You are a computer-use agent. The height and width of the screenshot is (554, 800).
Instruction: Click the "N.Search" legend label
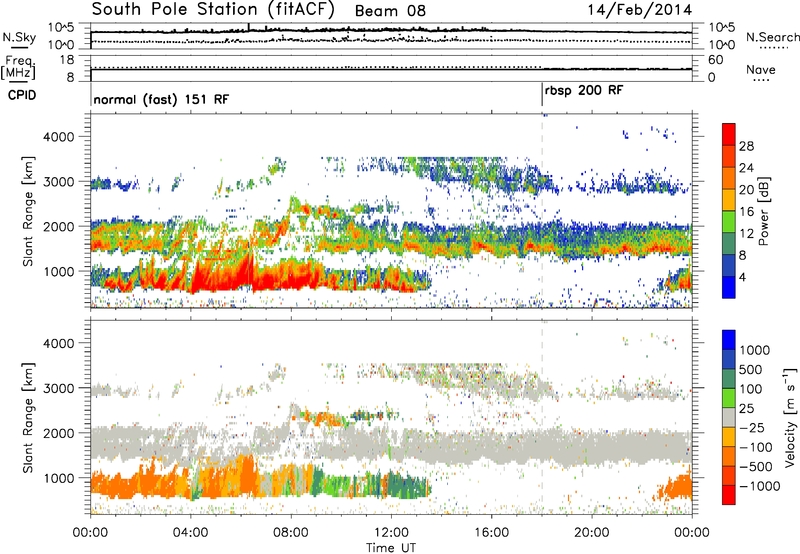772,37
